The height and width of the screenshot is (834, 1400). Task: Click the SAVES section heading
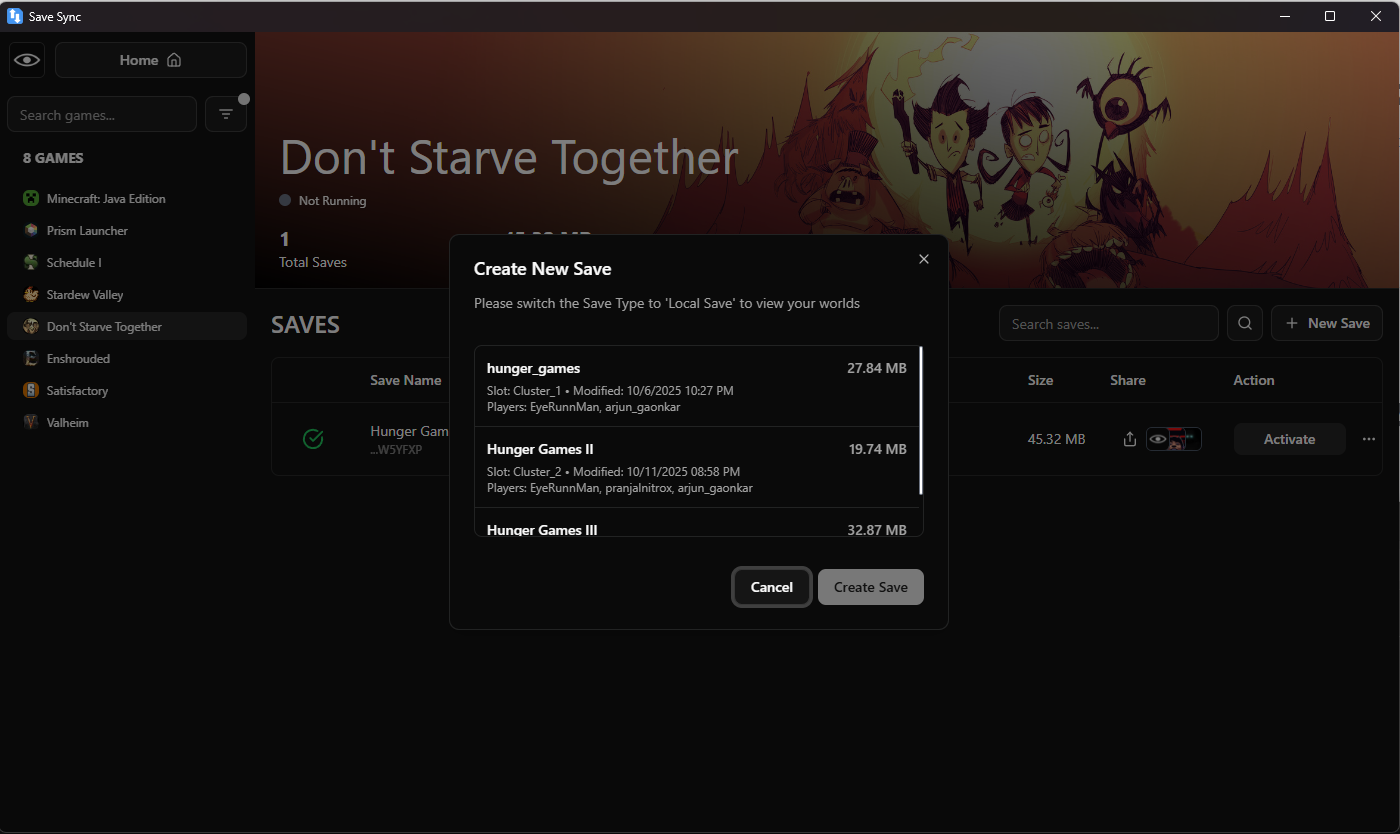click(x=306, y=325)
